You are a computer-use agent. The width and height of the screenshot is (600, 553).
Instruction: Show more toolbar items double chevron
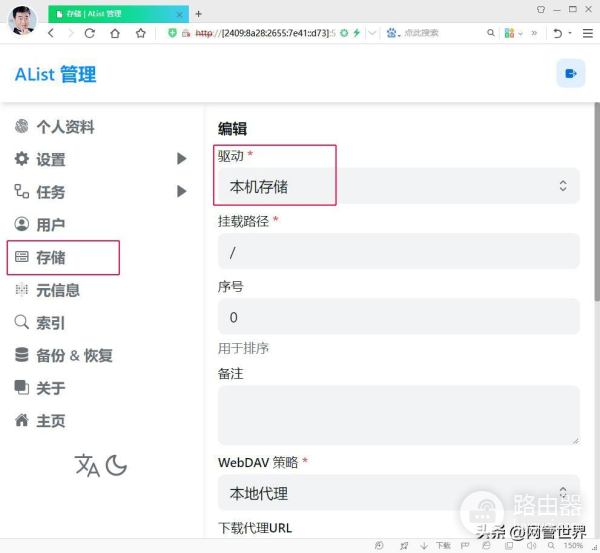534,33
